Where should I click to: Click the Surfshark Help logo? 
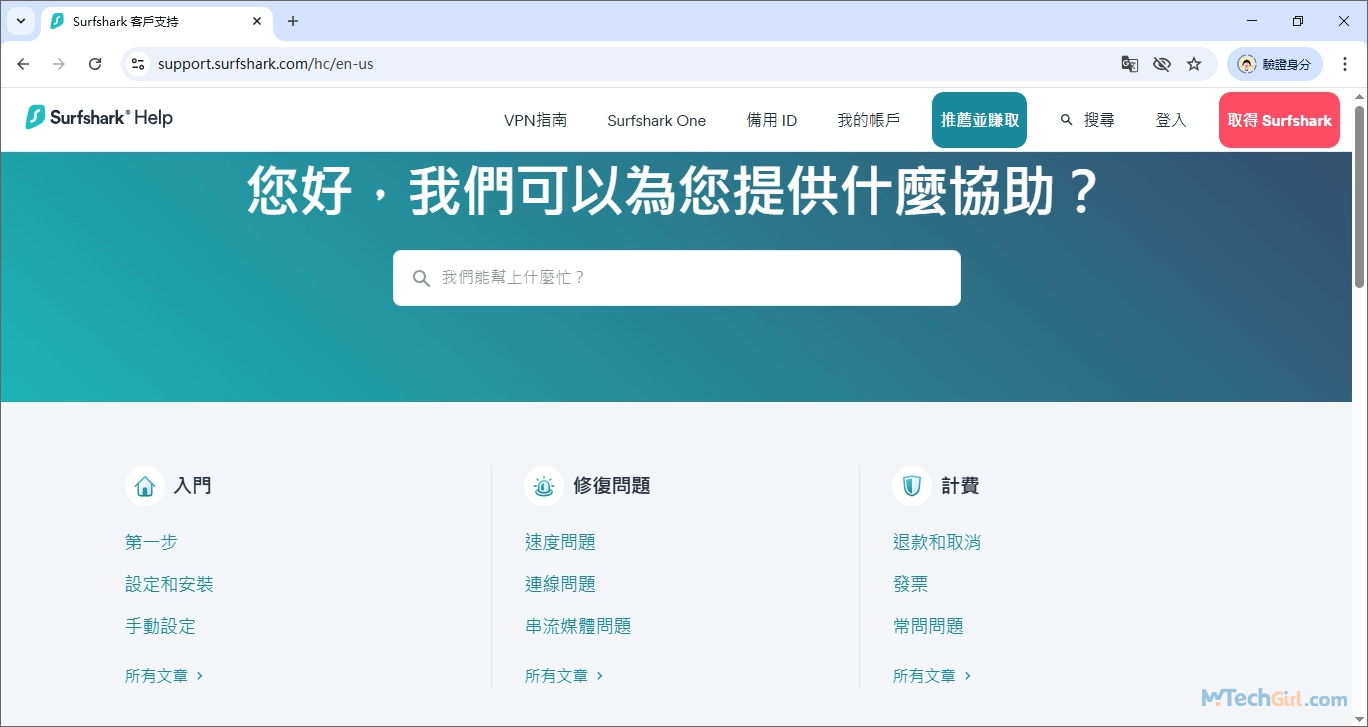click(97, 118)
